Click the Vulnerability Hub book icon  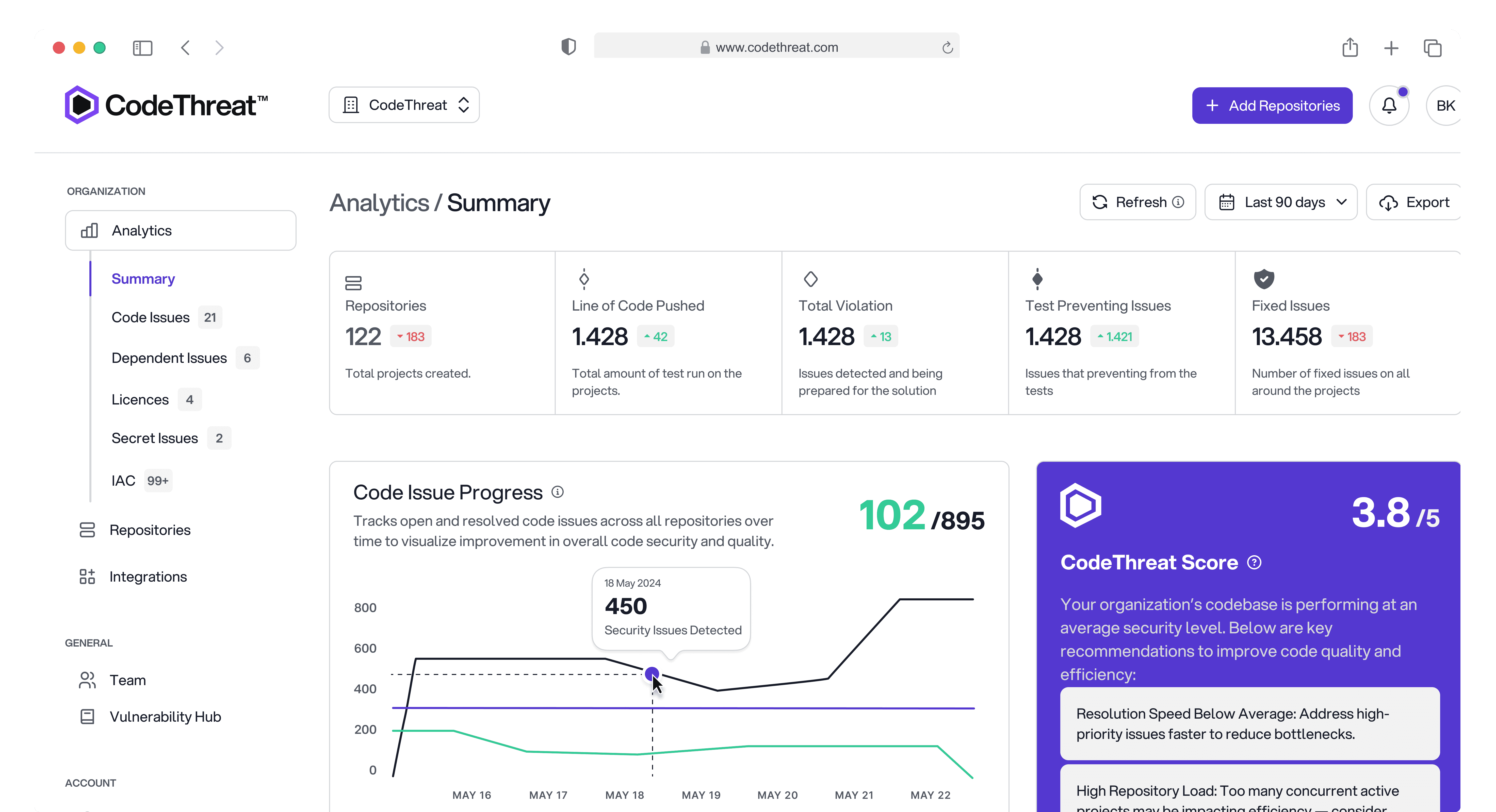pos(87,717)
